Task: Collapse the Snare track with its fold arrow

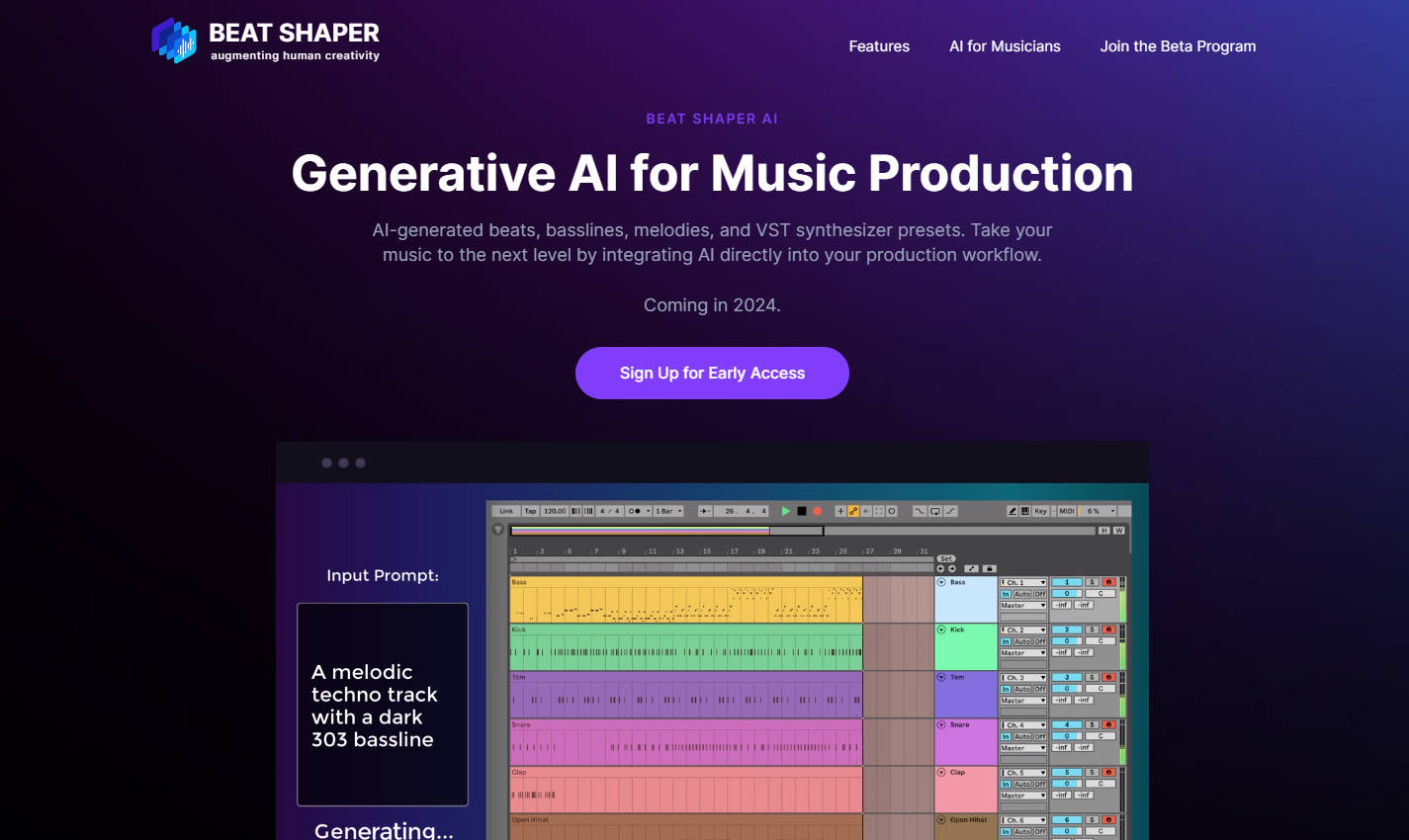Action: pos(940,724)
